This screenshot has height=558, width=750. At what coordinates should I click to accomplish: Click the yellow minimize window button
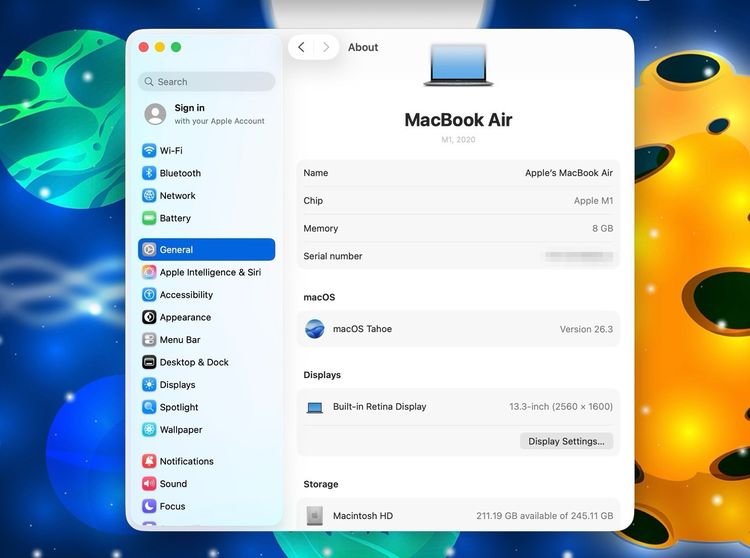160,47
